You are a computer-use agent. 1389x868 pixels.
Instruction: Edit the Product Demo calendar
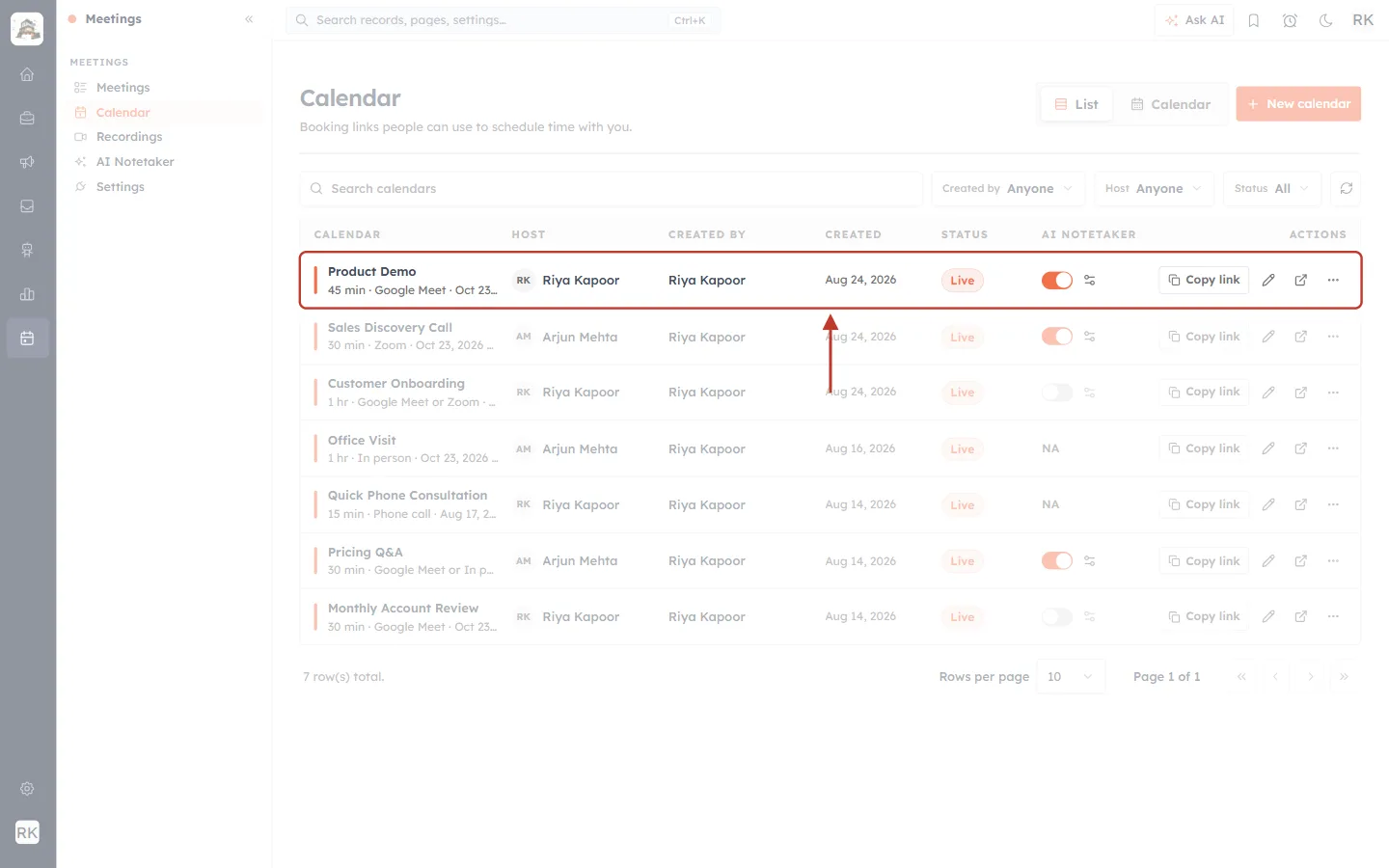point(1268,280)
